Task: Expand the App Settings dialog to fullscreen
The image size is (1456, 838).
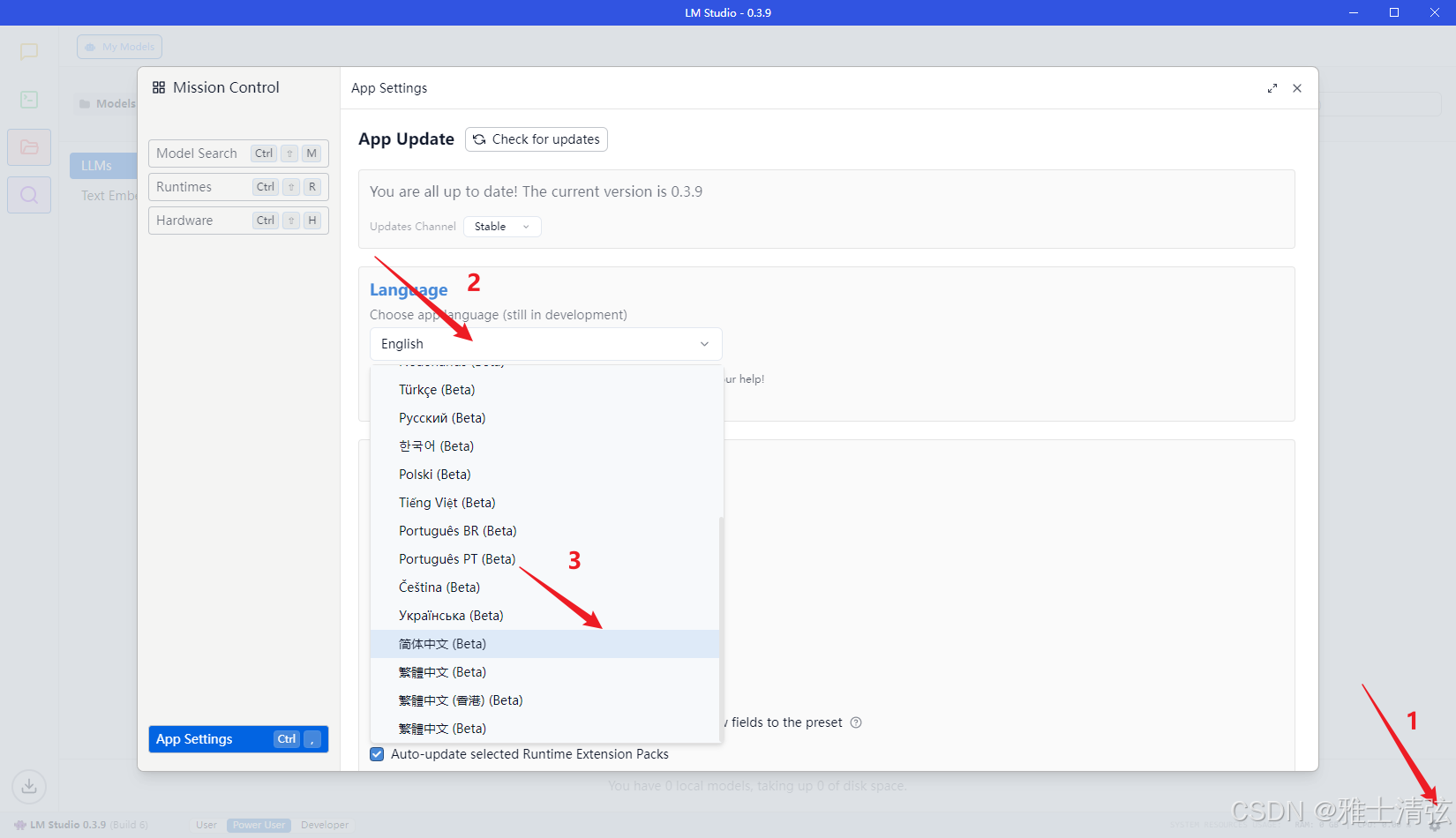Action: [x=1272, y=88]
